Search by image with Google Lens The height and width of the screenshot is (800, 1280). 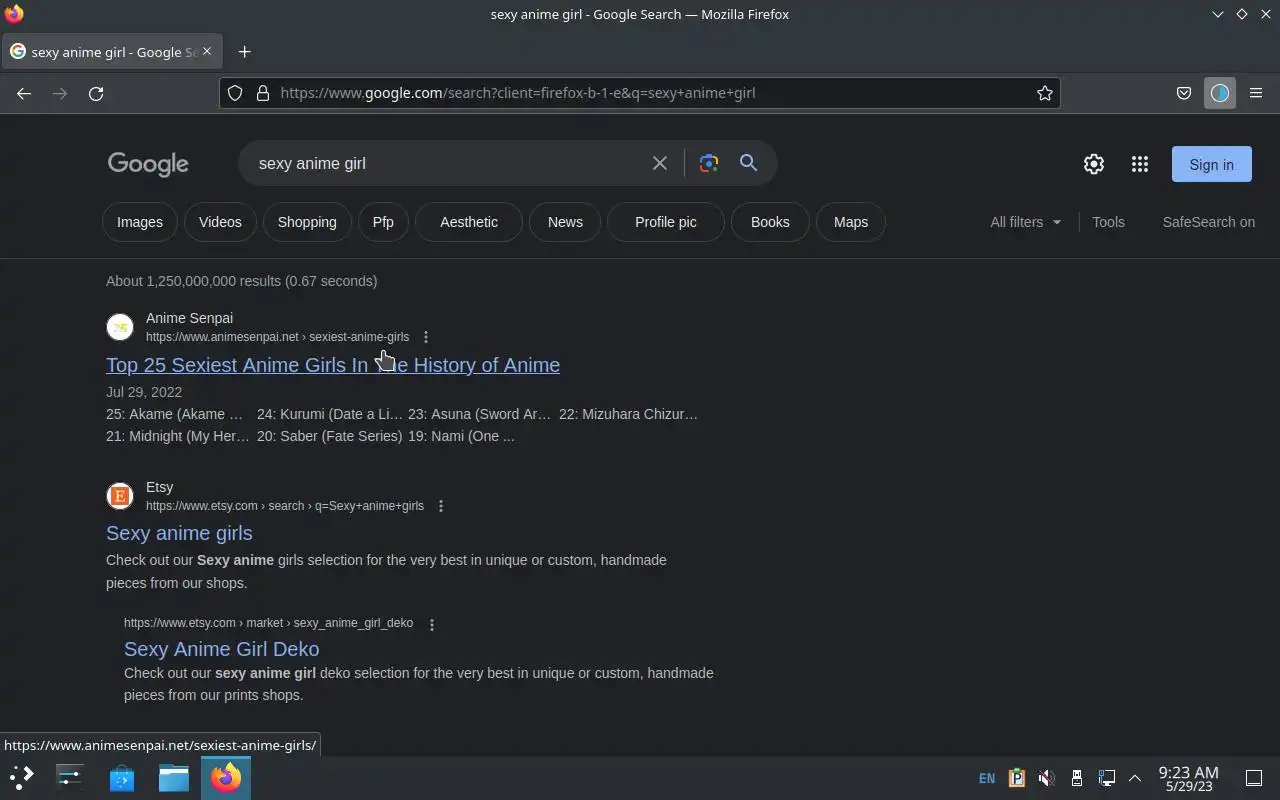click(709, 163)
